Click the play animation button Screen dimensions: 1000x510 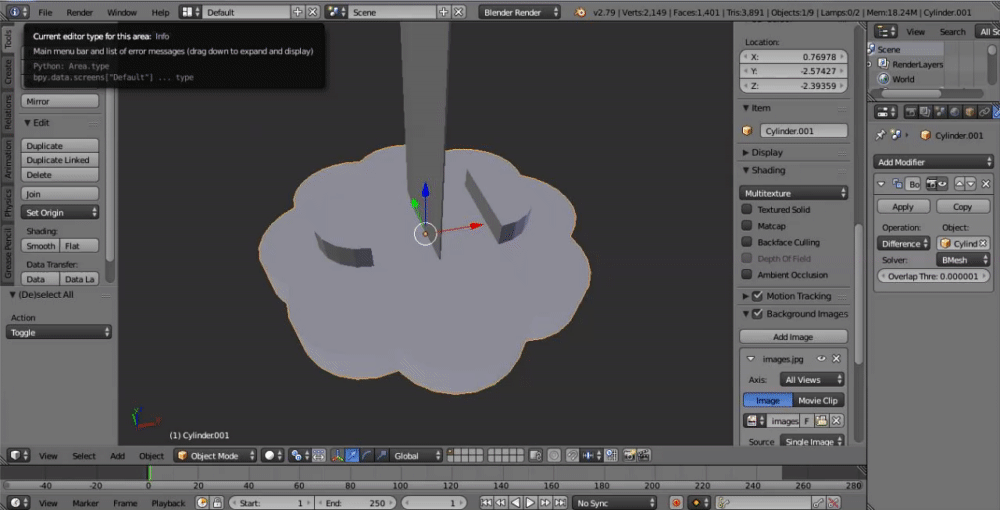(x=530, y=502)
